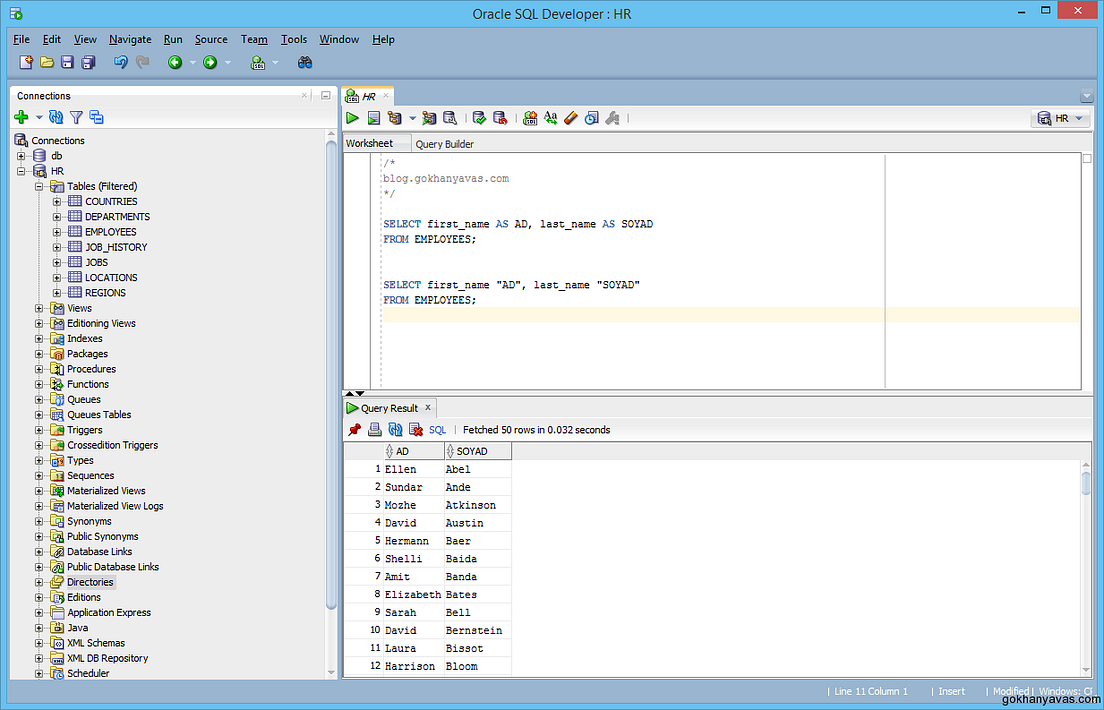Image resolution: width=1104 pixels, height=710 pixels.
Task: Minimize the Connections panel
Action: tap(325, 95)
